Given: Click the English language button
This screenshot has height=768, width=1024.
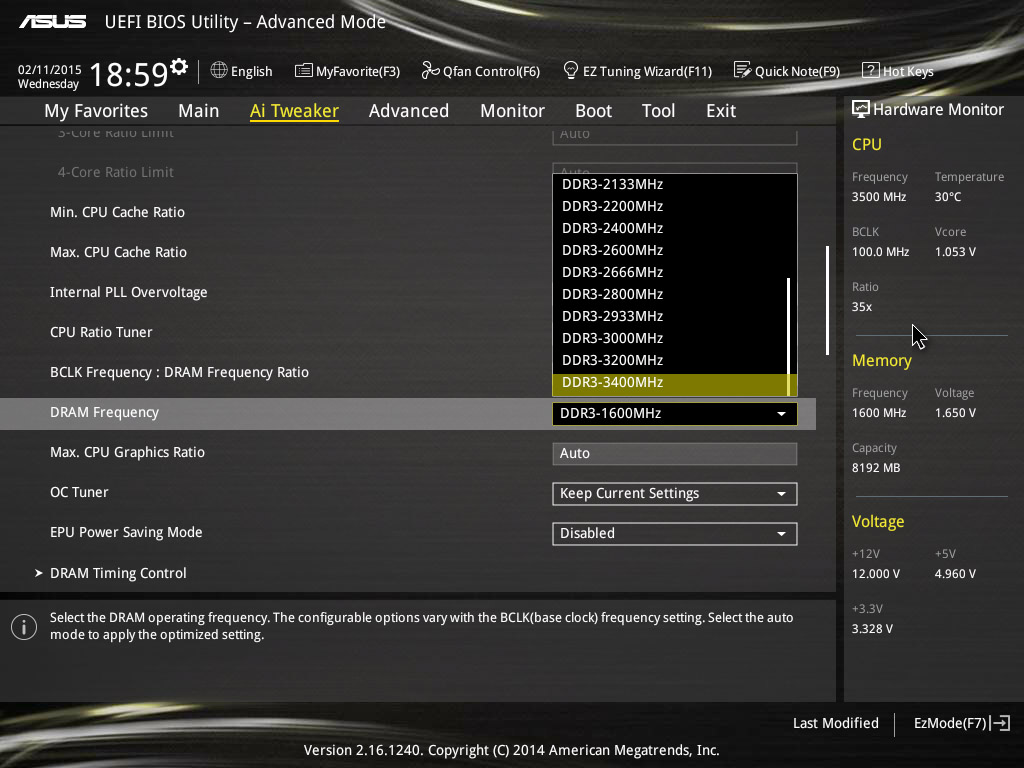Looking at the screenshot, I should click(x=242, y=71).
